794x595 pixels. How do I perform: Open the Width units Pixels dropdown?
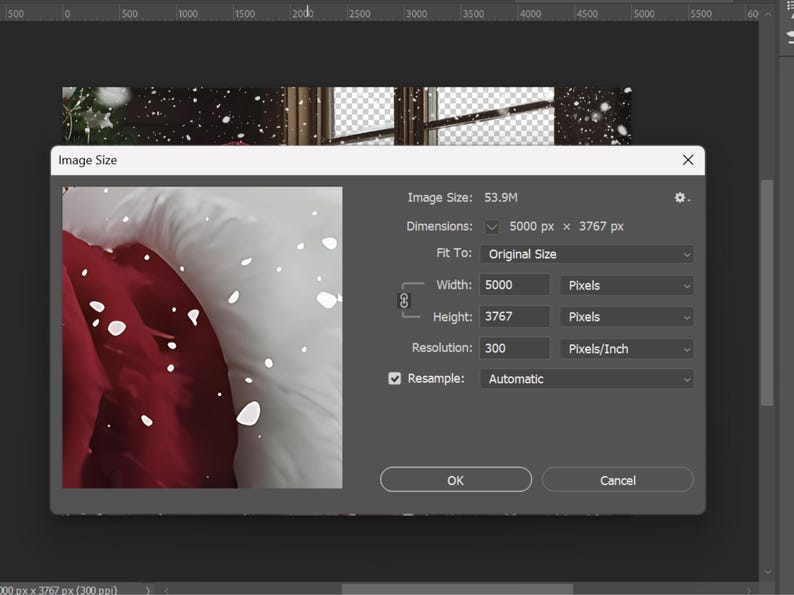(626, 286)
